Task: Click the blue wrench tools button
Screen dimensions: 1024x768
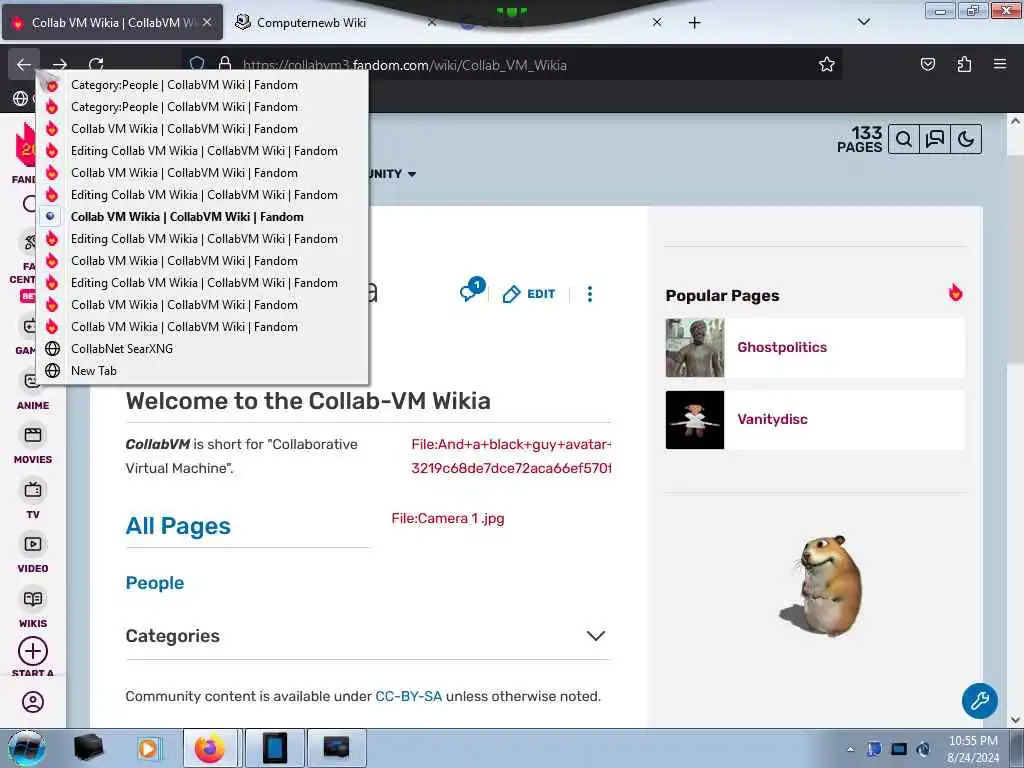Action: click(980, 701)
